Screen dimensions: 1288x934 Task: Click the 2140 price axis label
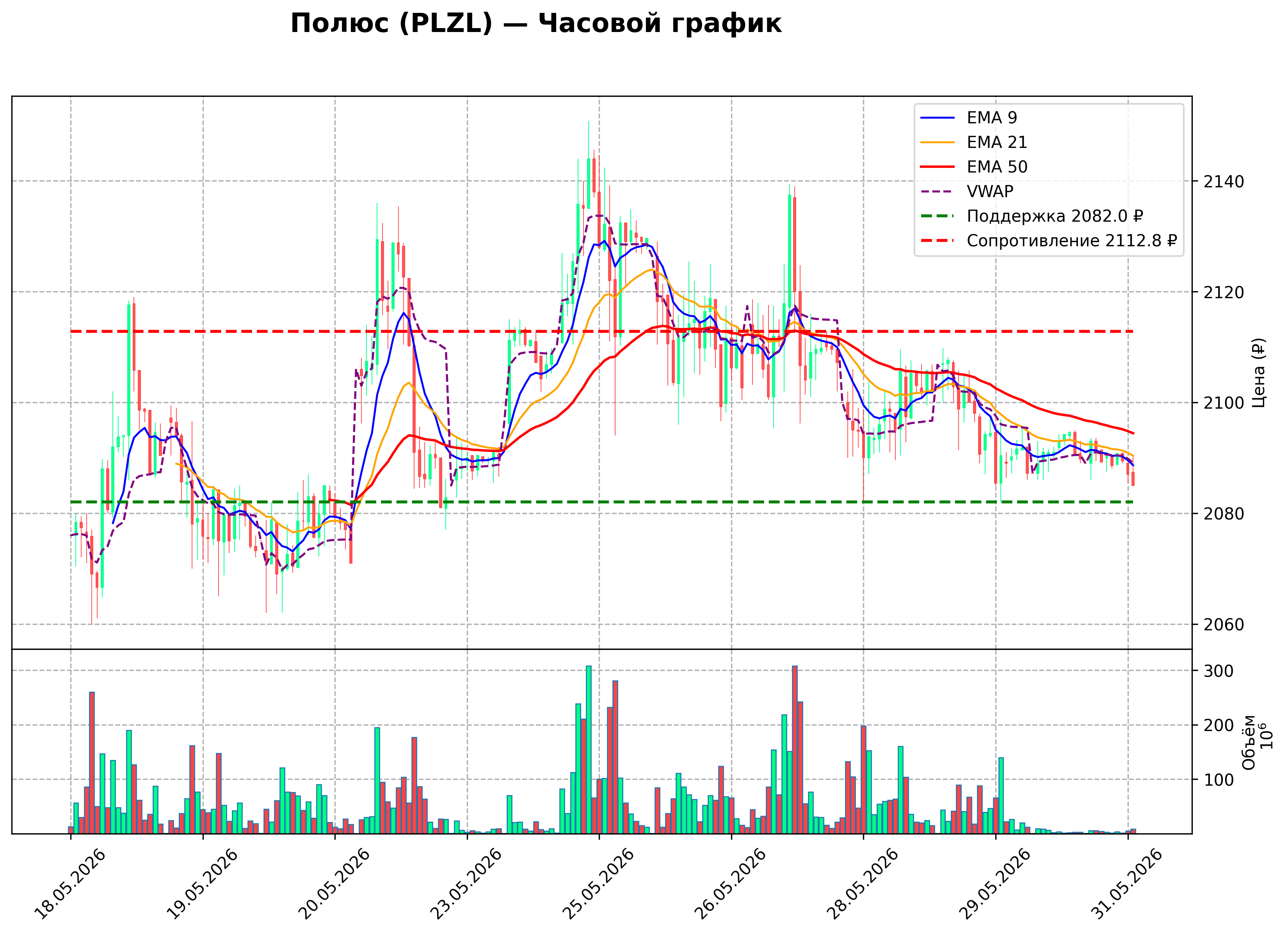point(1223,182)
